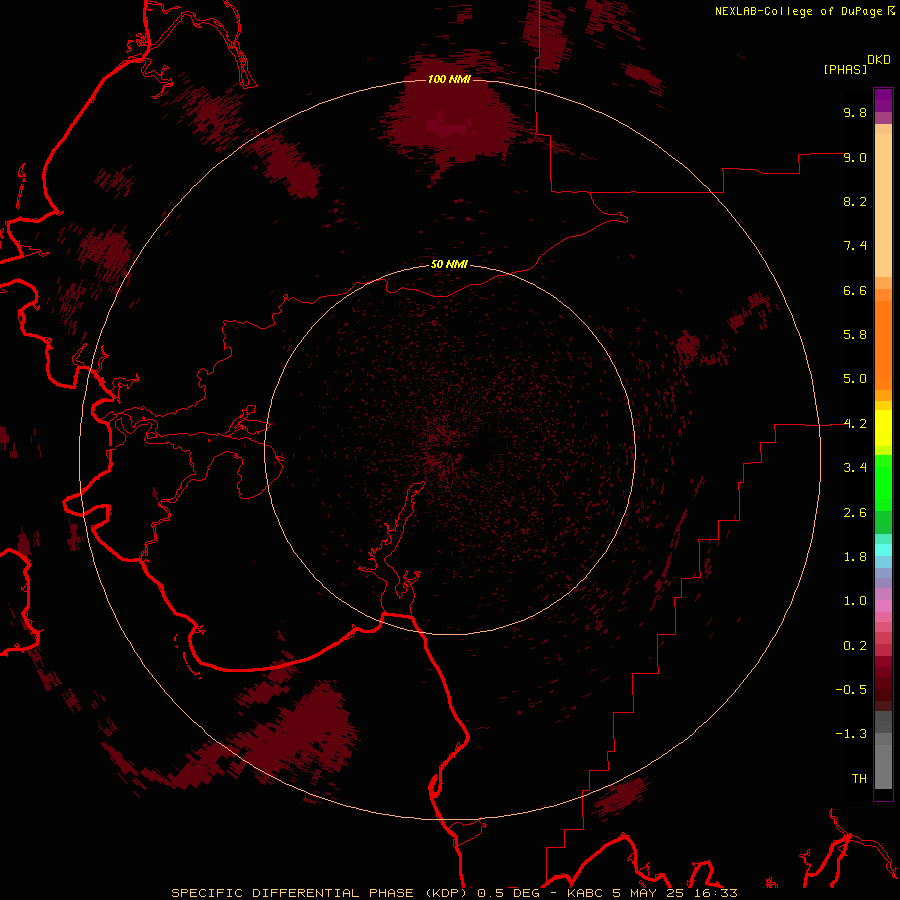
Task: Click the 0.2 value on the scale
Action: pyautogui.click(x=855, y=646)
